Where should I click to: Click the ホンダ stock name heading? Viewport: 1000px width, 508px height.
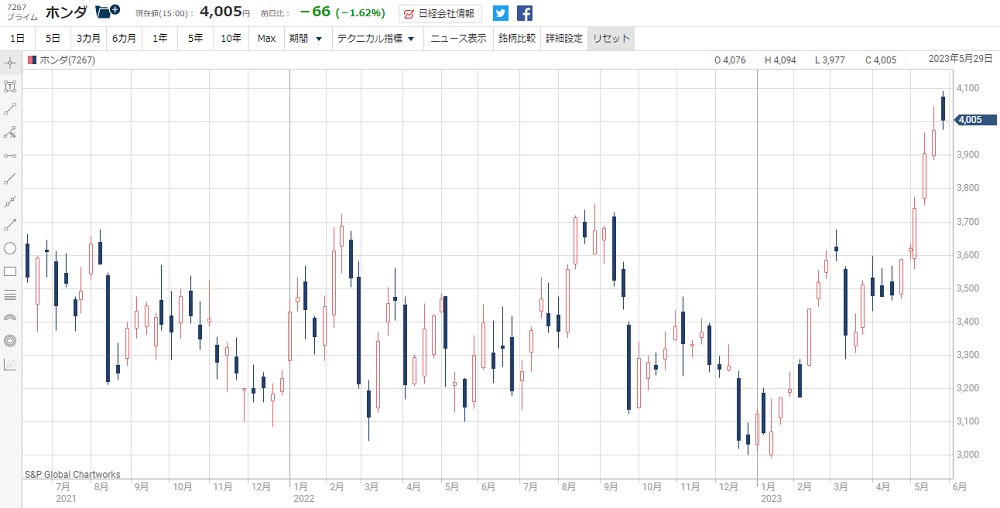[66, 12]
